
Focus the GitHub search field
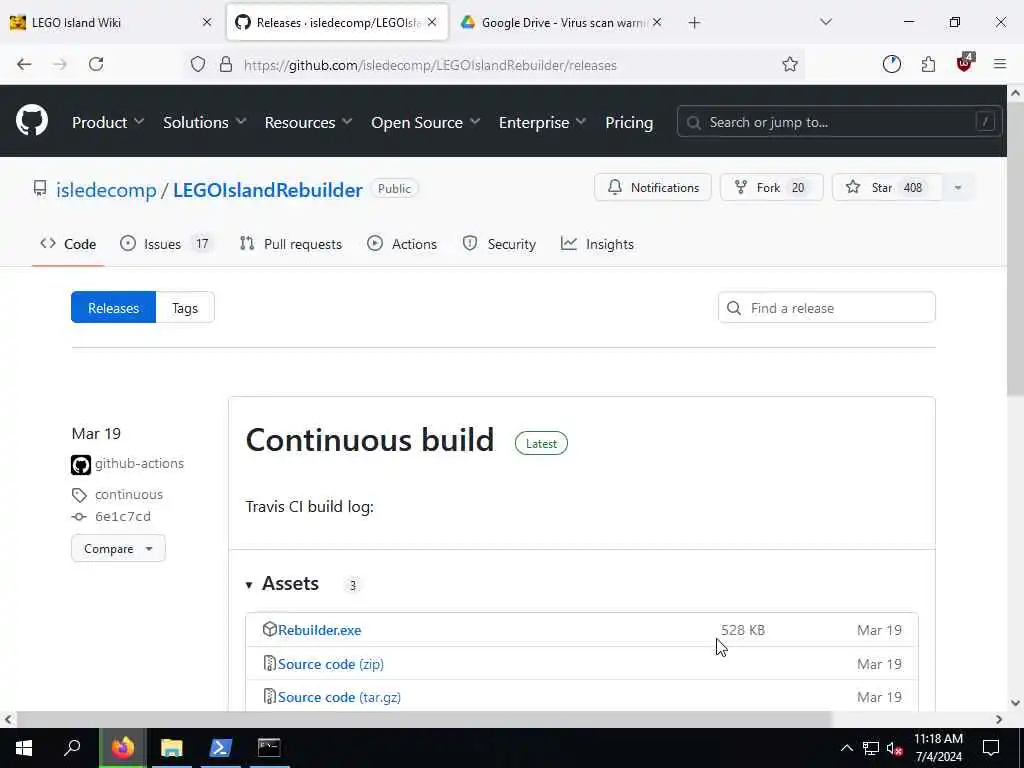(x=839, y=122)
